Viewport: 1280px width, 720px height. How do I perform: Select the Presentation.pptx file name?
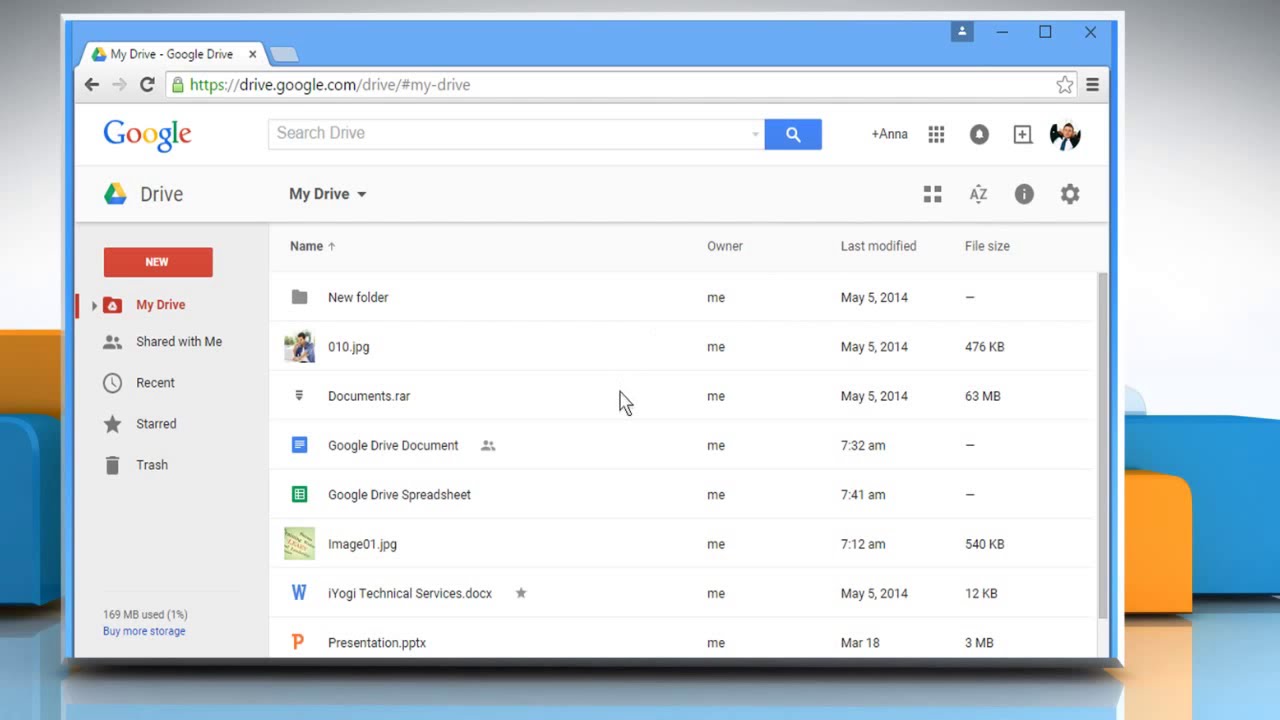(x=377, y=642)
